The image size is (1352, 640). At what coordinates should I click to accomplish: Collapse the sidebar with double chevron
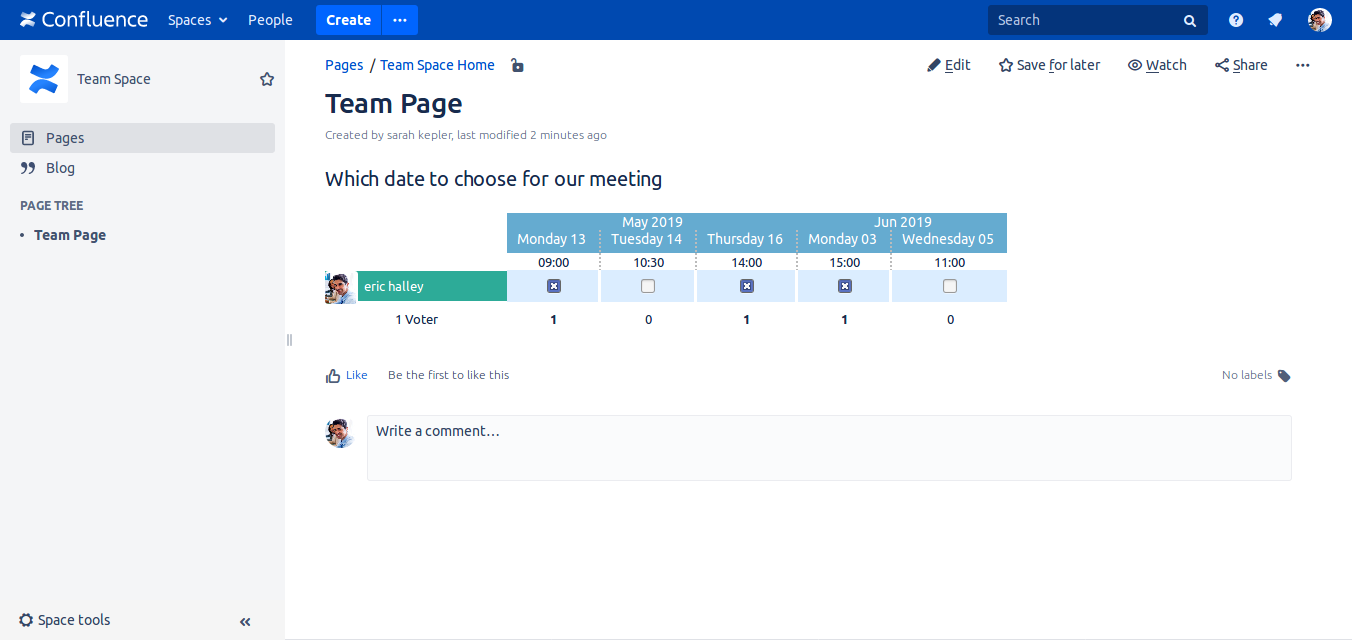[x=245, y=621]
